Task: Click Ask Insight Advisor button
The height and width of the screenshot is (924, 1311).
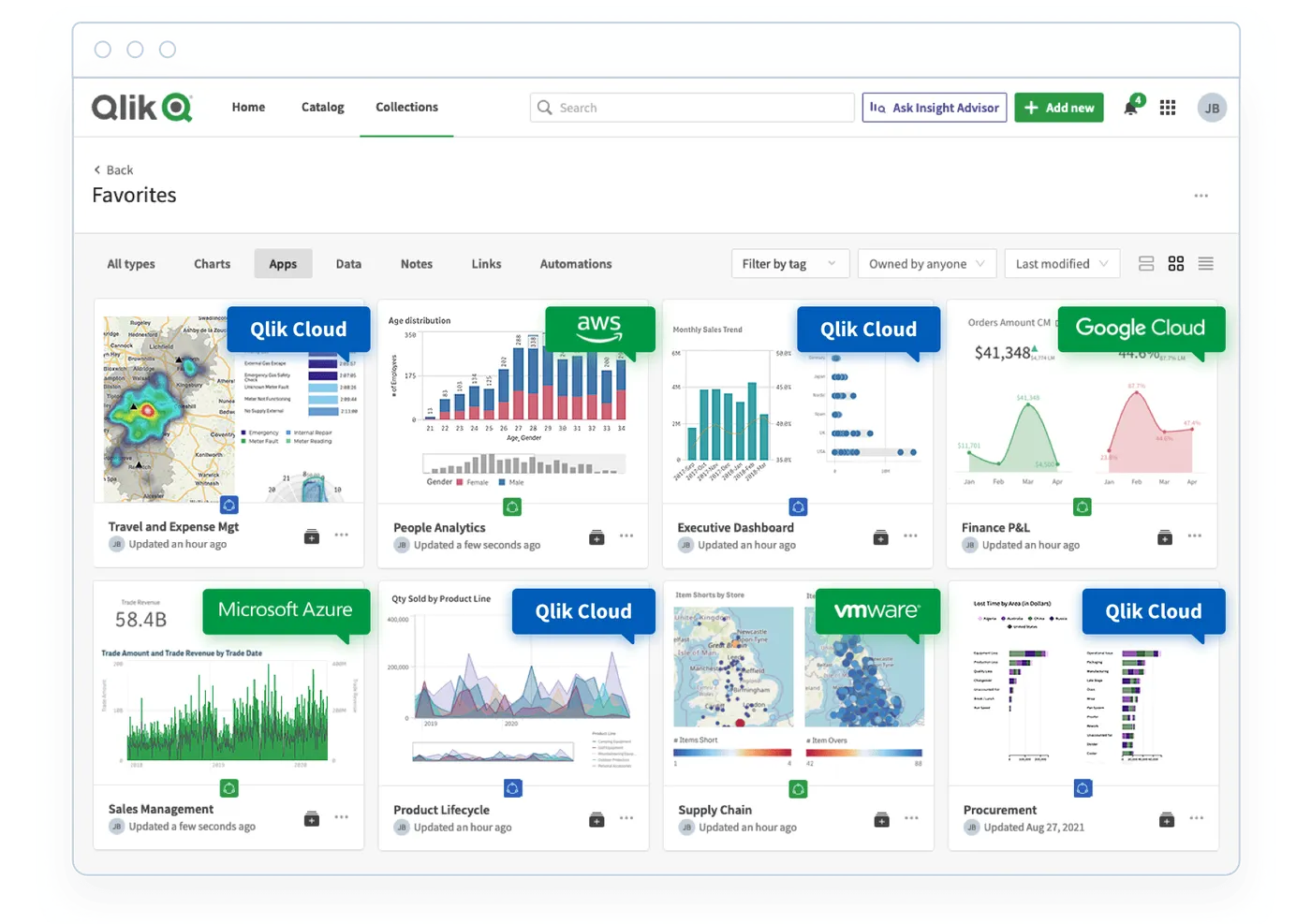Action: pos(935,108)
